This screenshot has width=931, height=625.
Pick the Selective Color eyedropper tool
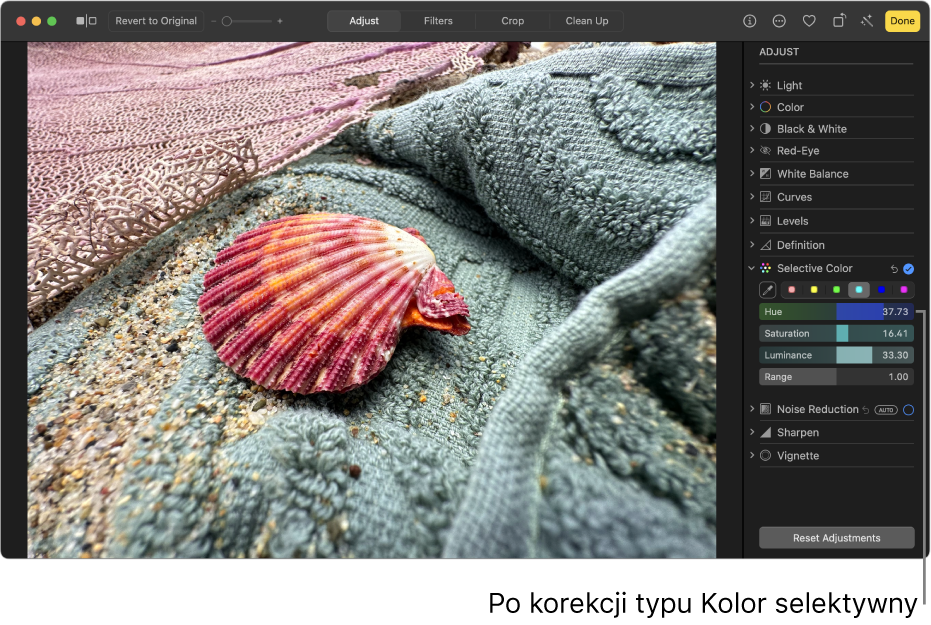[767, 290]
